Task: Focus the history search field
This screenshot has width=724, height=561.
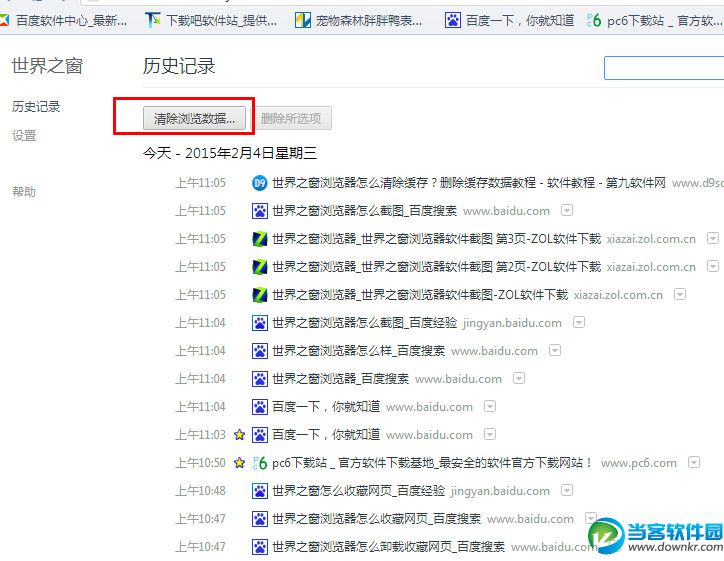Action: 664,68
